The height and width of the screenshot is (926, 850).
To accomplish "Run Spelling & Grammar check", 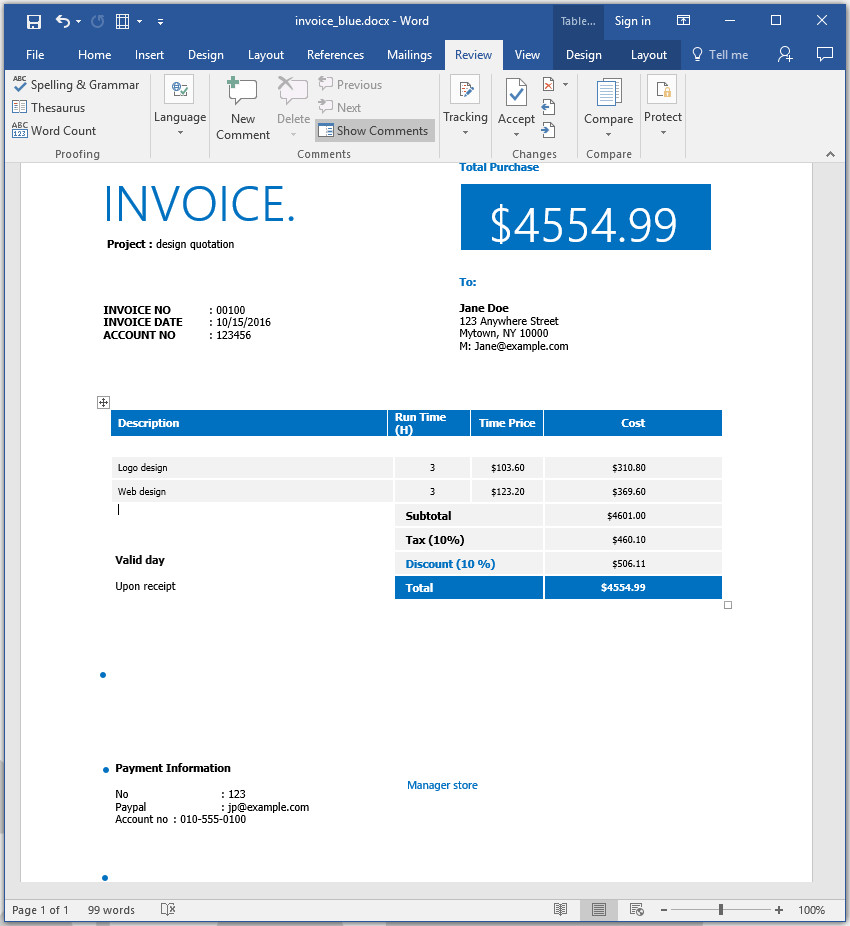I will pos(76,85).
